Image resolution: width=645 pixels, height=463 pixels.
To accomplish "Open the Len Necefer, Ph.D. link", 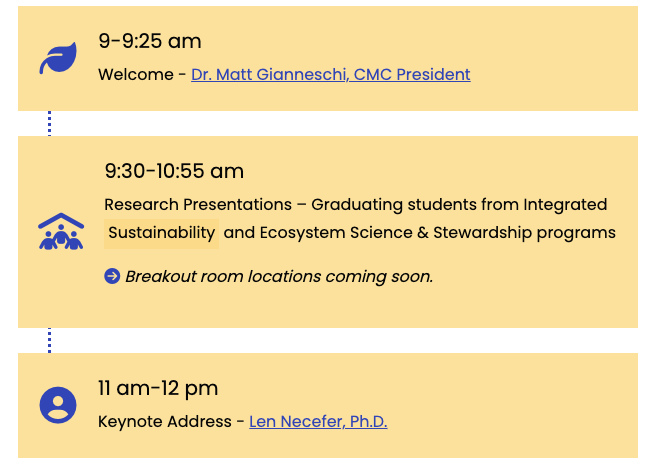I will pos(318,422).
